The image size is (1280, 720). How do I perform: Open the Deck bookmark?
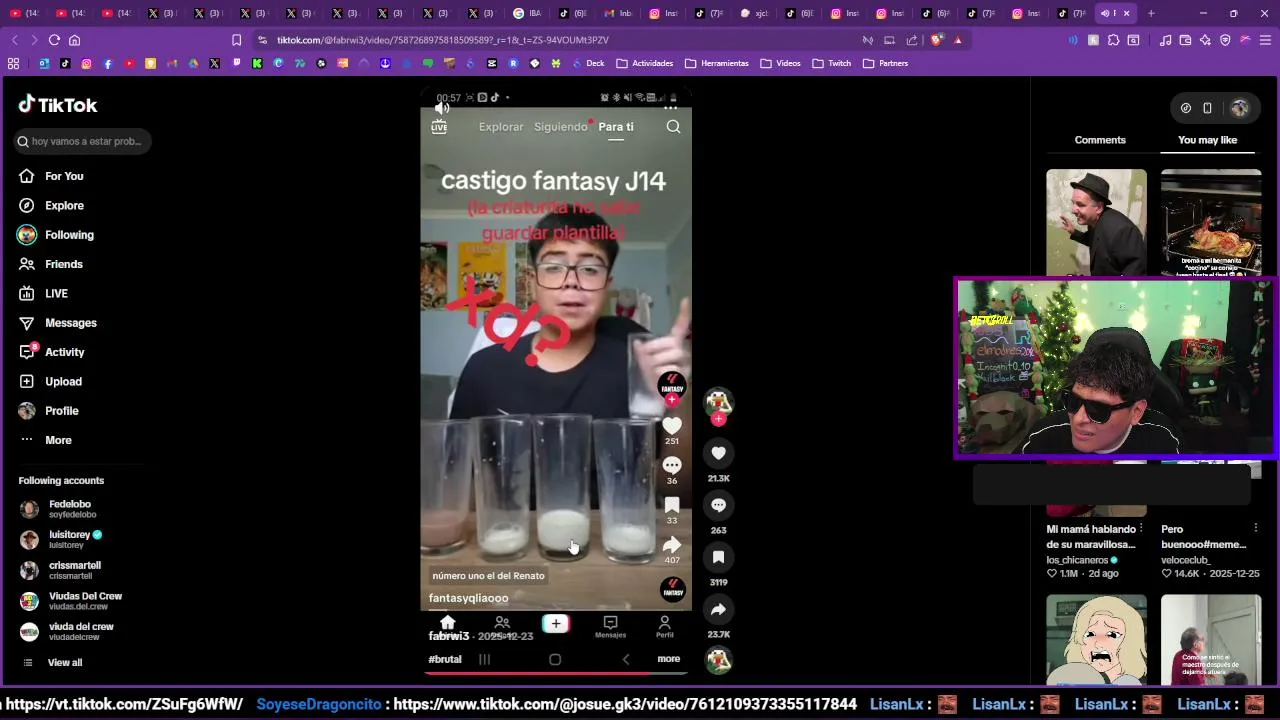click(588, 63)
